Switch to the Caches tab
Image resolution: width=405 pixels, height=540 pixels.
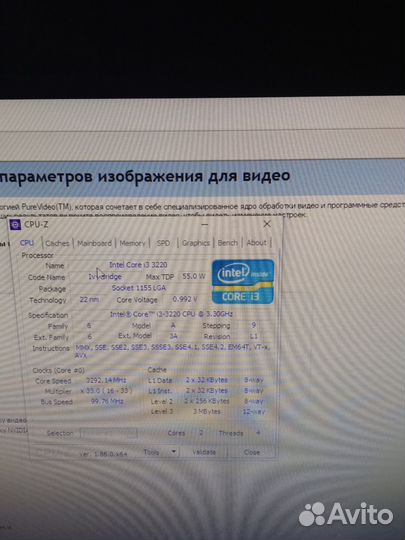(57, 243)
